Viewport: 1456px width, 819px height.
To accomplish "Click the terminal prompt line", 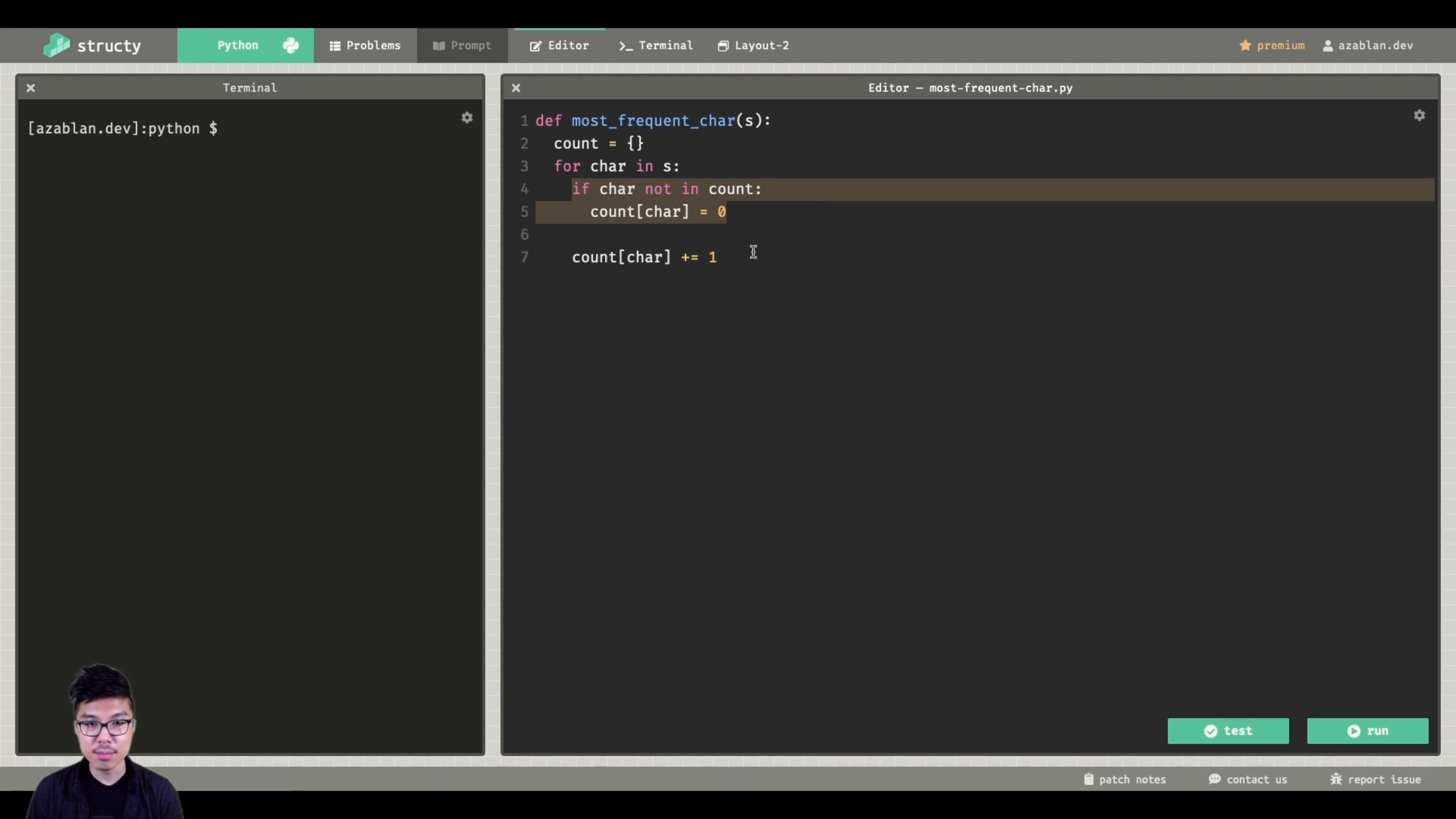I will (x=123, y=128).
